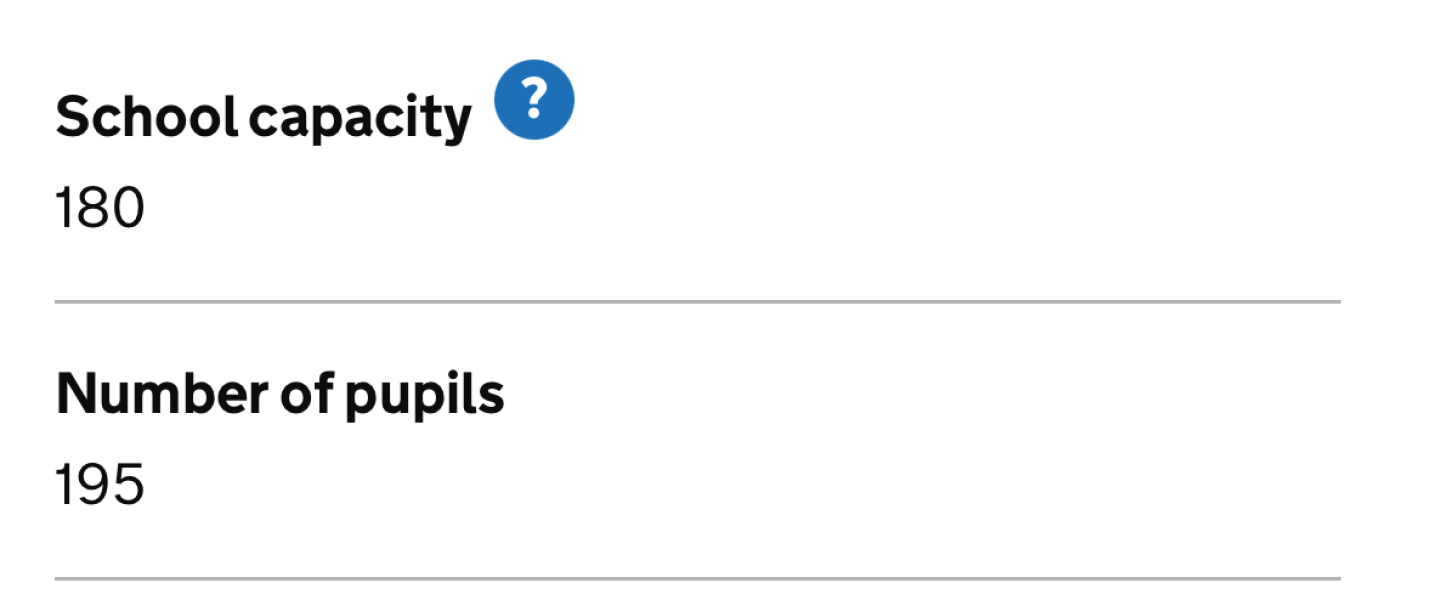Click the word "Number" in the heading
The image size is (1432, 600).
(x=159, y=395)
